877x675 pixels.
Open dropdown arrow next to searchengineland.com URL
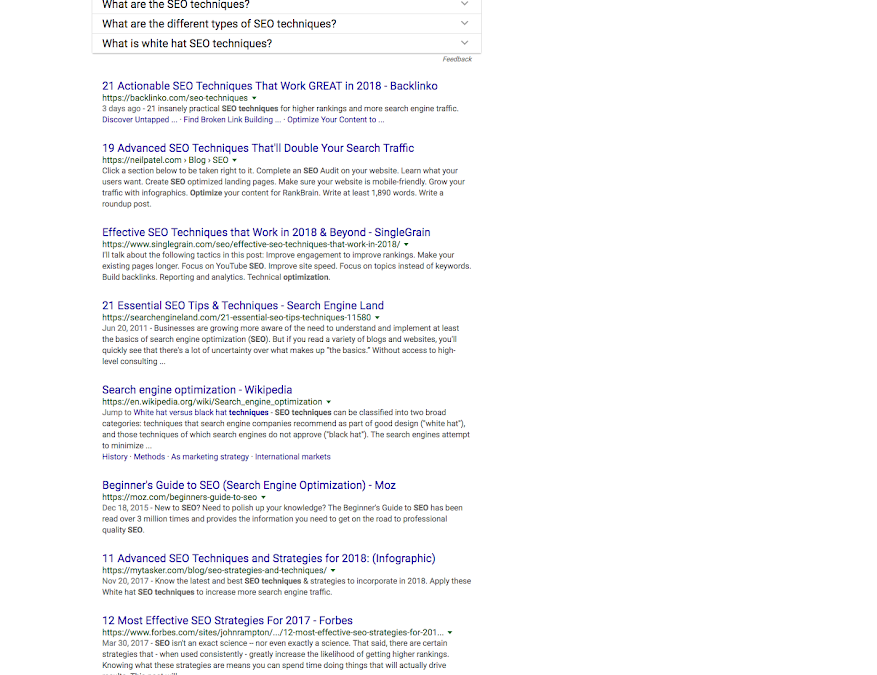[x=377, y=318]
